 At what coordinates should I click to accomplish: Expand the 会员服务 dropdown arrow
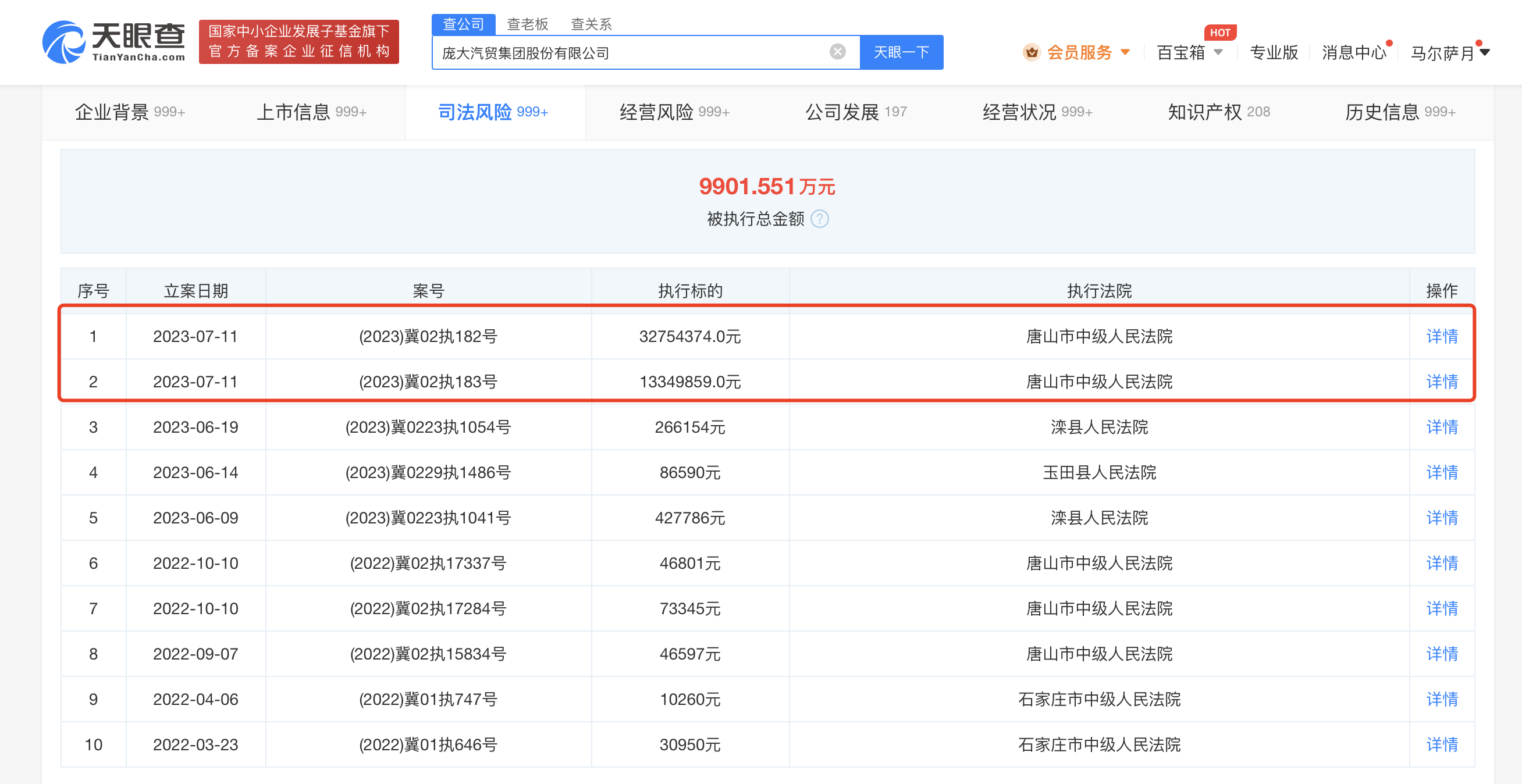tap(1126, 52)
